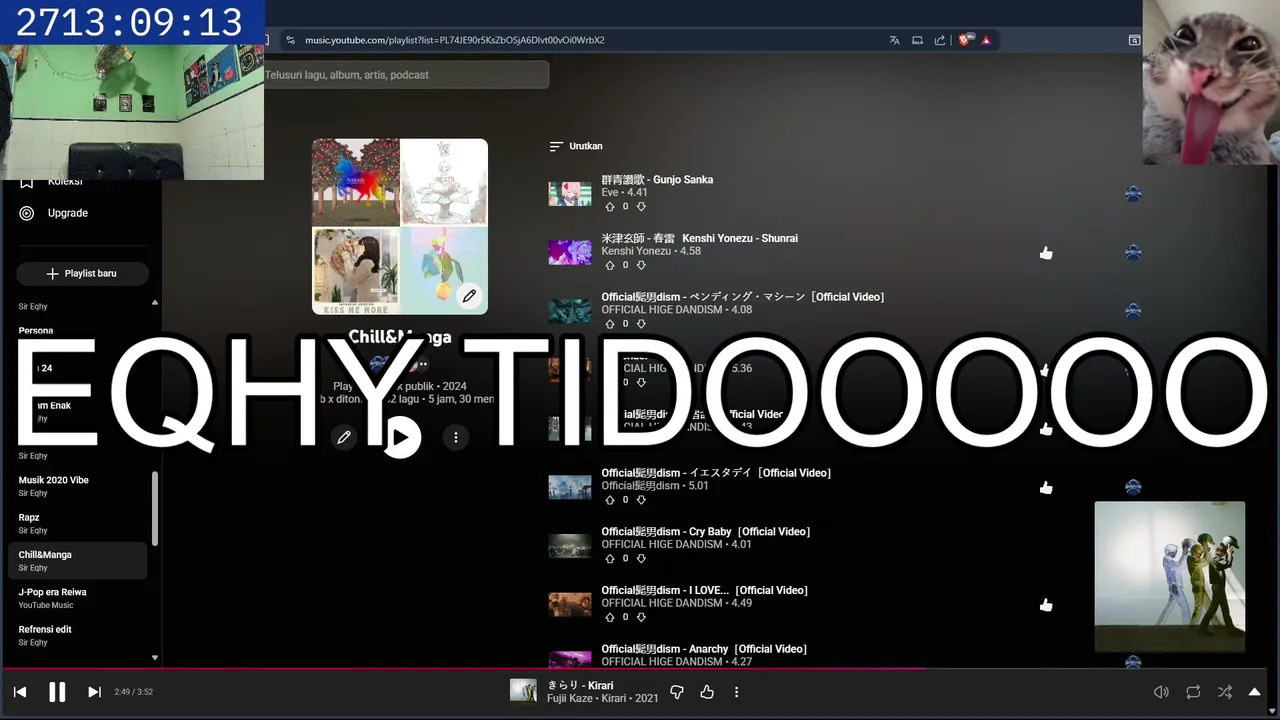Like the song Kirari in player bar

(x=707, y=692)
